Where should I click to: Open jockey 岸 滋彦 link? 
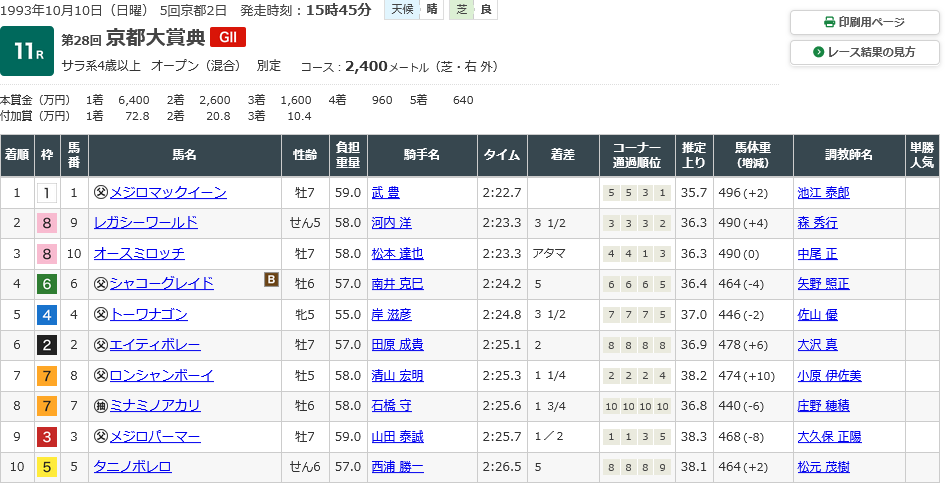[x=392, y=315]
